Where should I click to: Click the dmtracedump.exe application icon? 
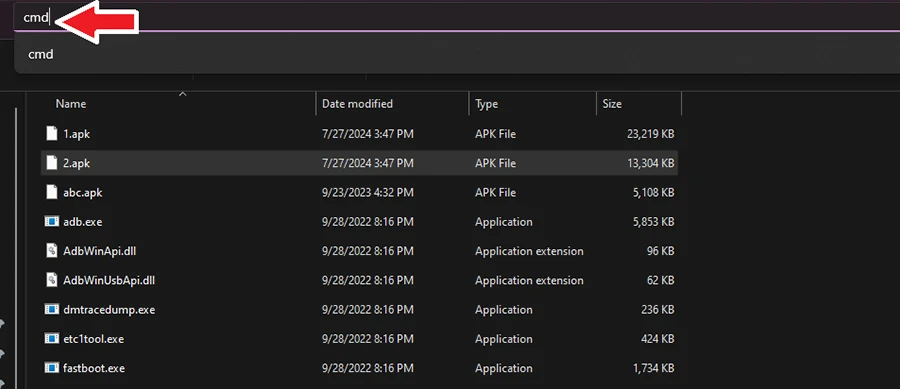point(52,309)
